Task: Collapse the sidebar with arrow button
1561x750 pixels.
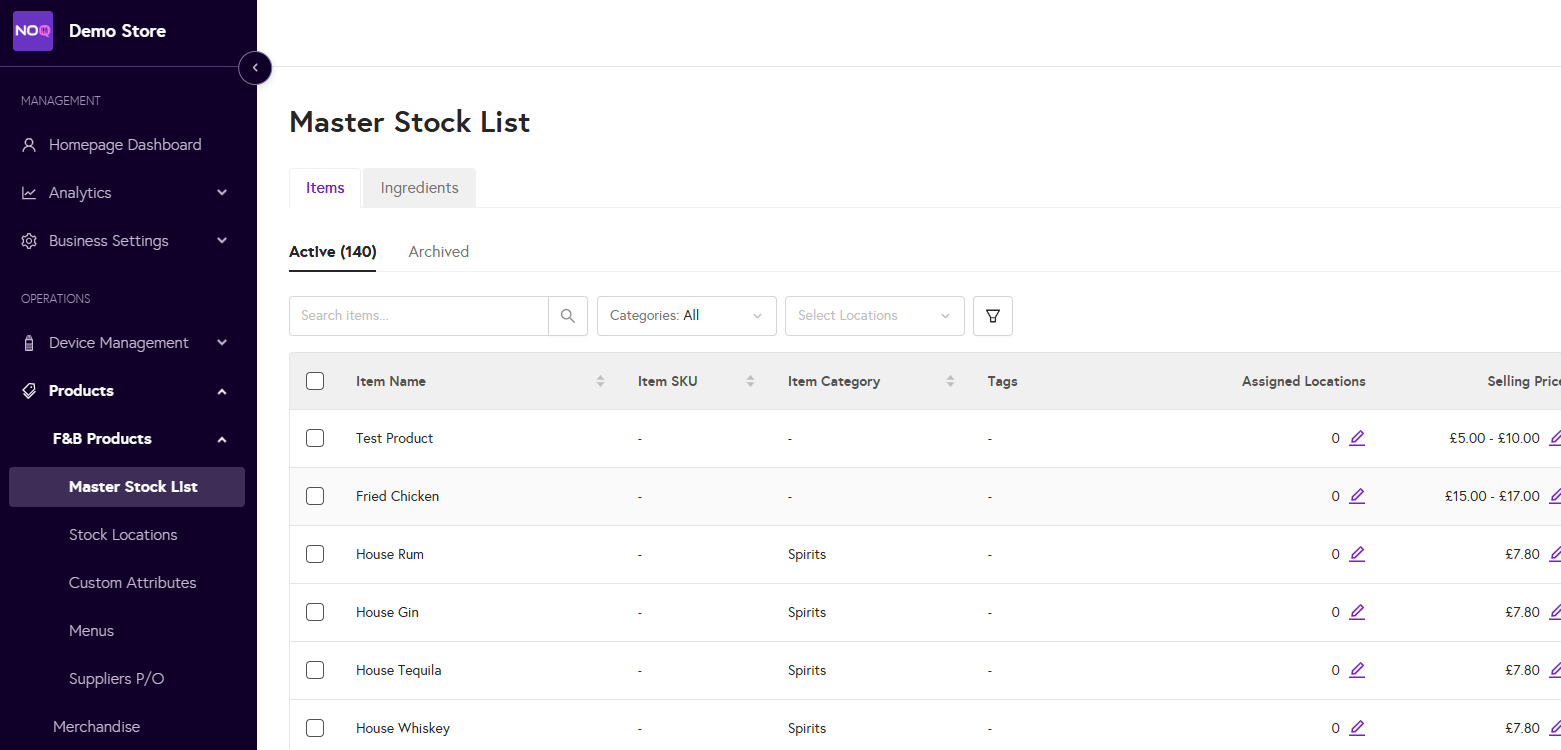Action: click(x=255, y=68)
